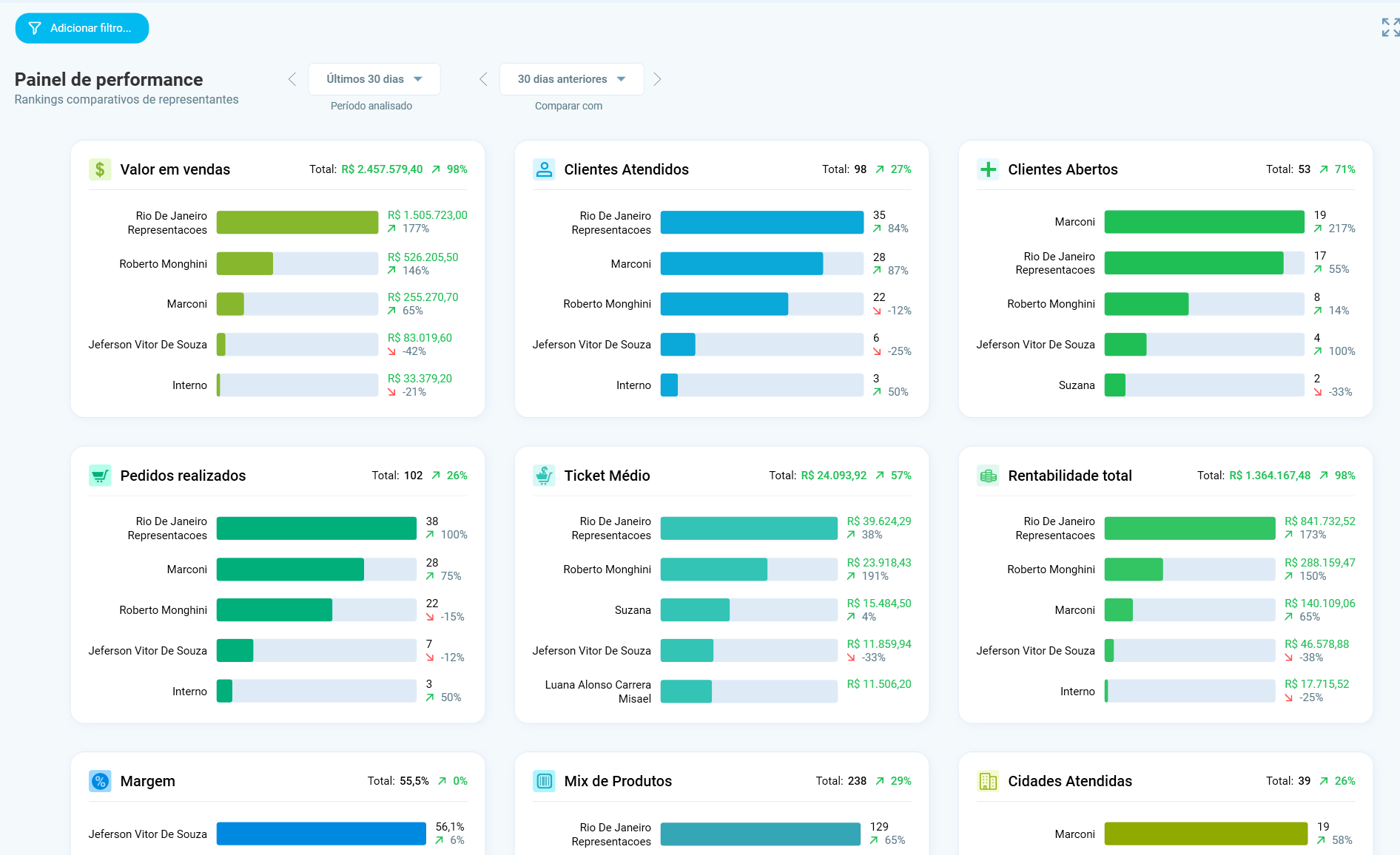Click Suzana label in Clientes Abertos
This screenshot has height=855, width=1400.
tap(1077, 385)
